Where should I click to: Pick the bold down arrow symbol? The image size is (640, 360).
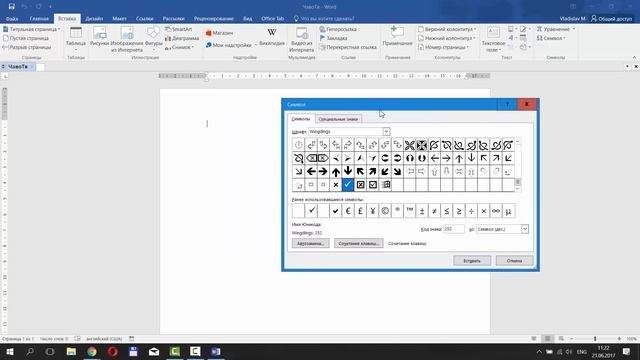(348, 171)
